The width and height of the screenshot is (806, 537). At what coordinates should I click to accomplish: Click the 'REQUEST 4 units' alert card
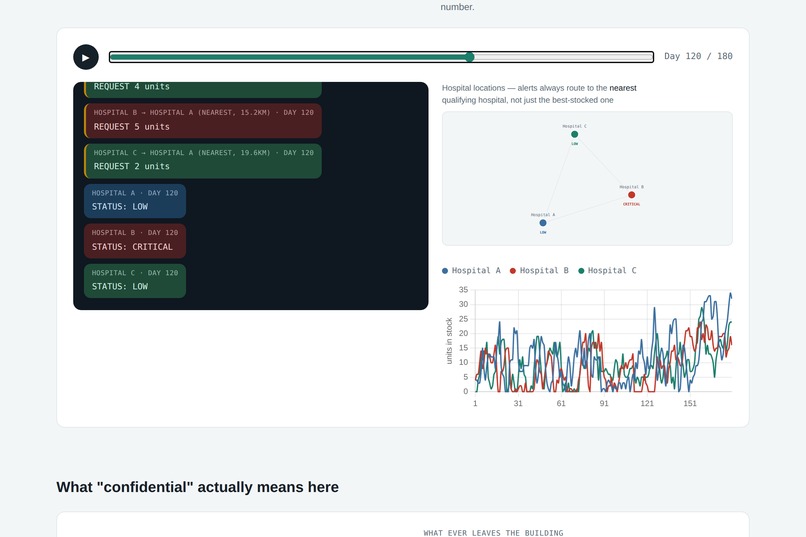point(203,89)
